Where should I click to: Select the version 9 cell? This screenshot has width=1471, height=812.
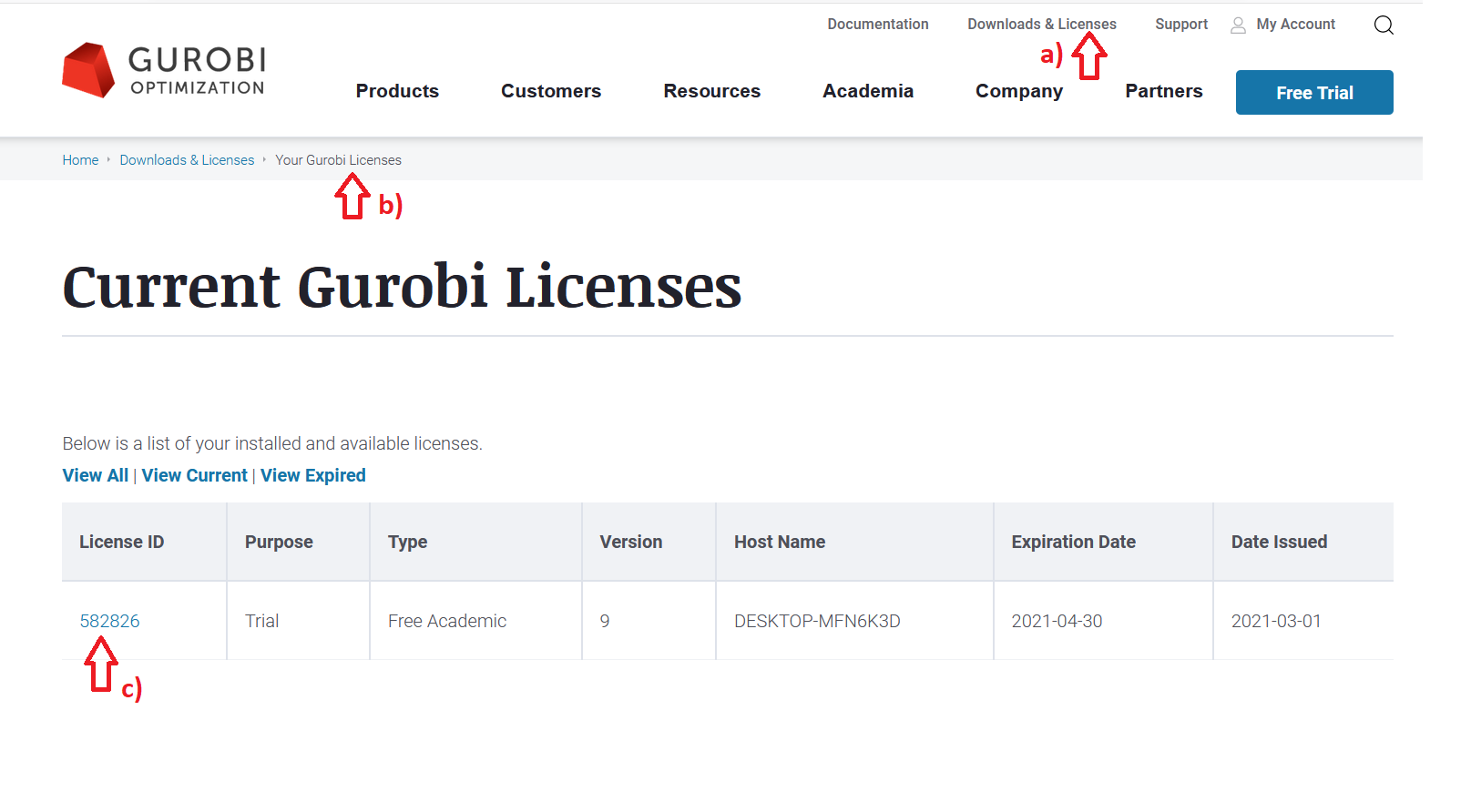pyautogui.click(x=649, y=621)
